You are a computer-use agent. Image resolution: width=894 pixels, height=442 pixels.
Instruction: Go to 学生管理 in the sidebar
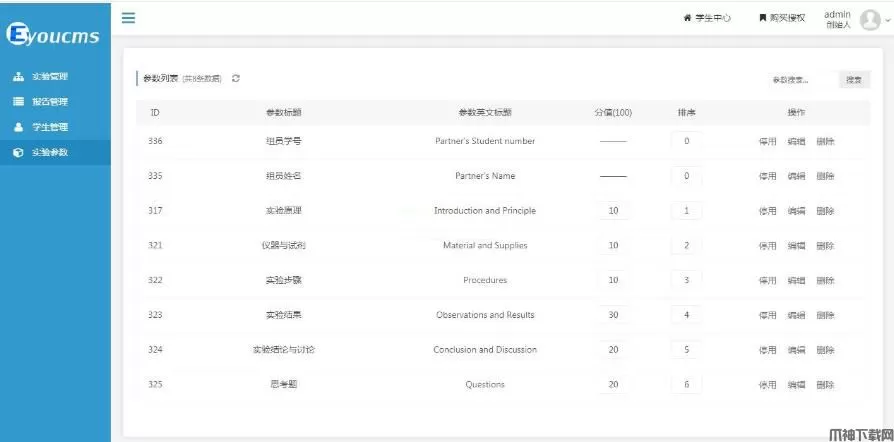pos(49,127)
